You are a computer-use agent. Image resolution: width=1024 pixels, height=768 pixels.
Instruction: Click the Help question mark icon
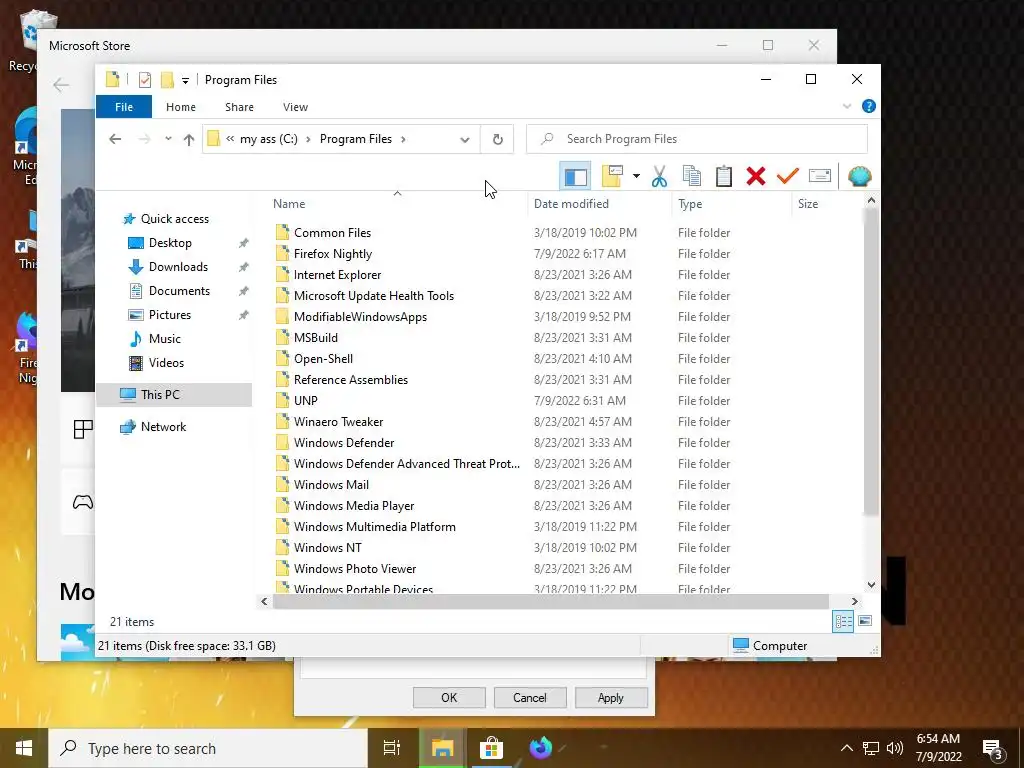pos(869,106)
